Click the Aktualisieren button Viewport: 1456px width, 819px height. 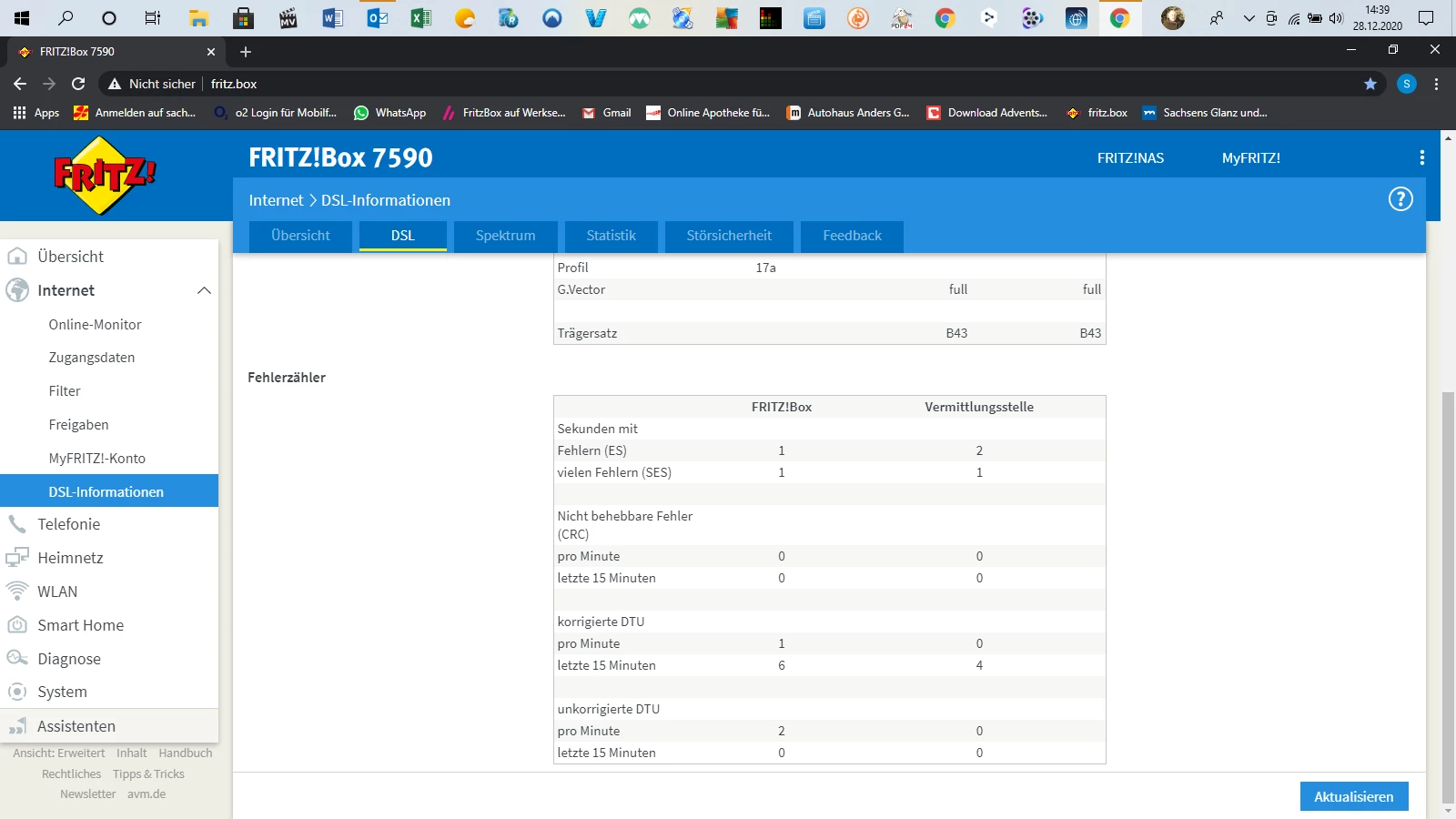click(1353, 796)
